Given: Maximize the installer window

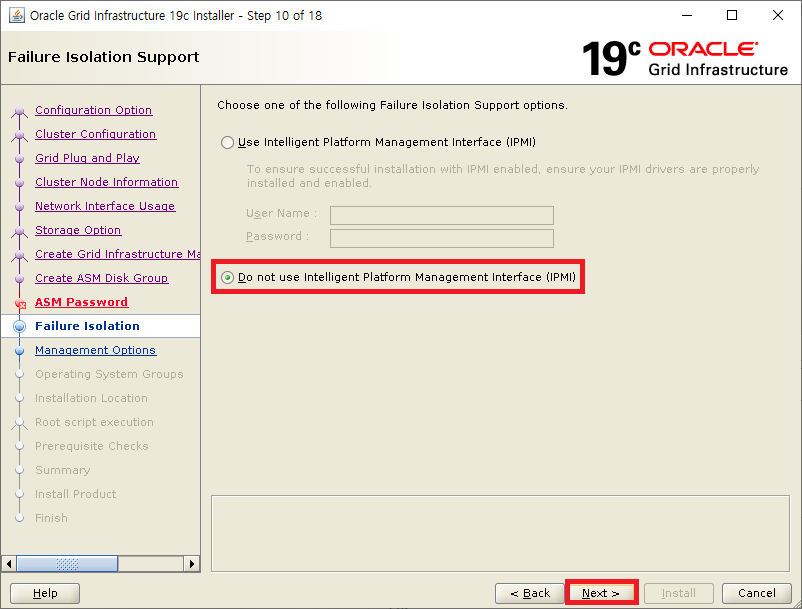Looking at the screenshot, I should (x=732, y=15).
